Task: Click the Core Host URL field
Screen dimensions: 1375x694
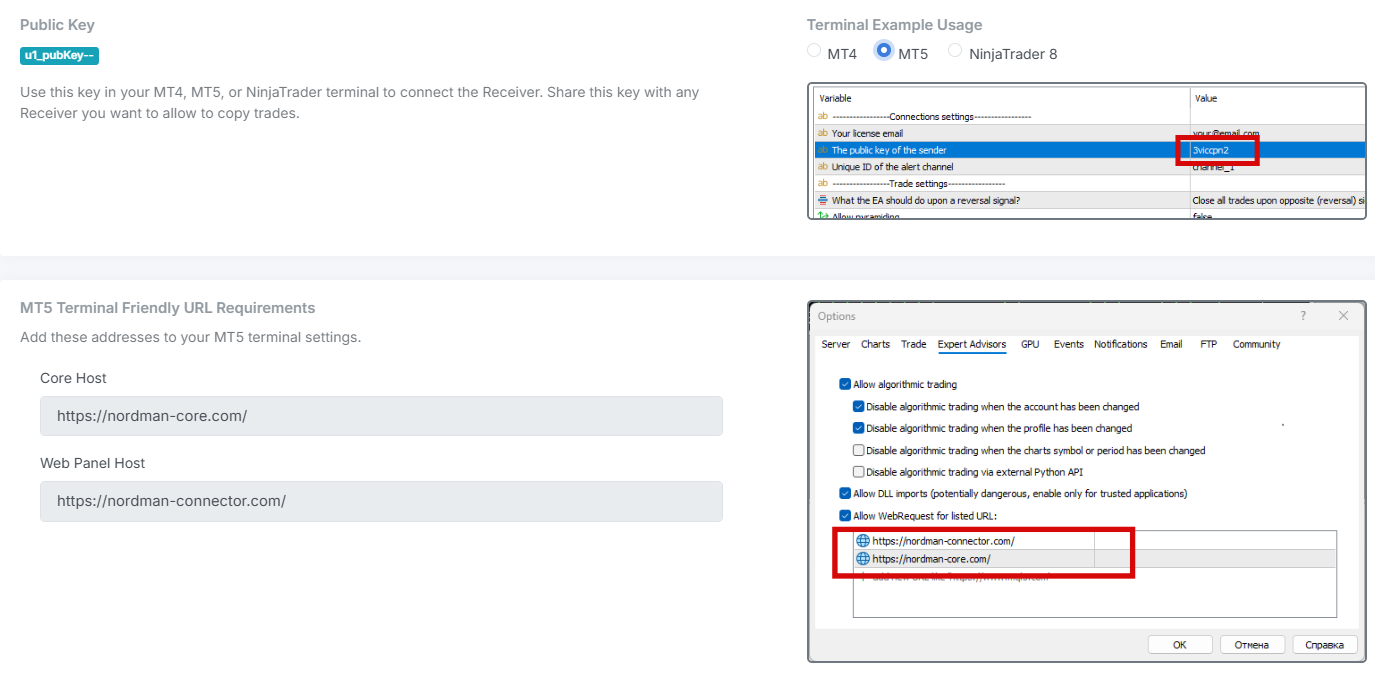Action: 381,416
